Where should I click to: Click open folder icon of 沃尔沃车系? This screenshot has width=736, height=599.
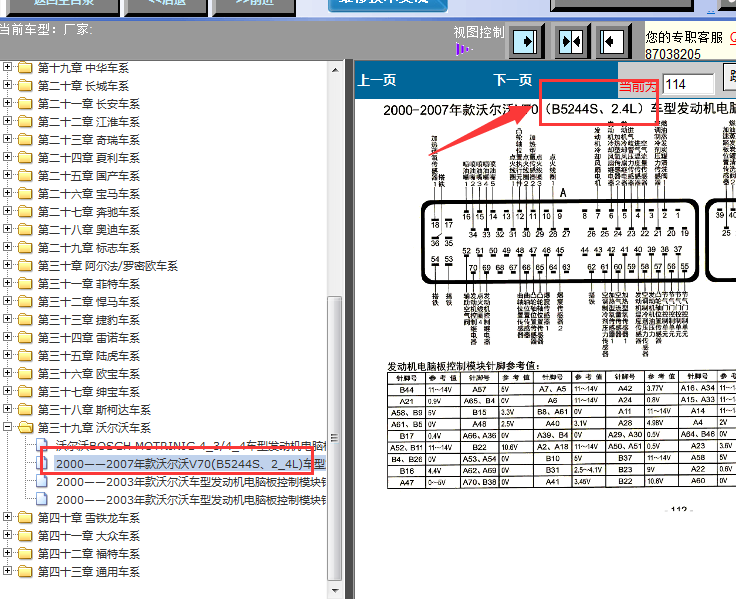tap(25, 427)
